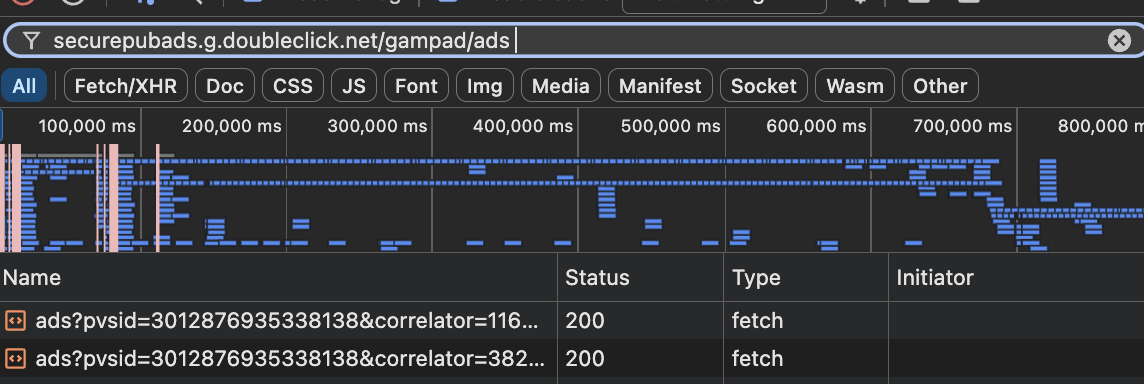Select the All request type filter
This screenshot has height=384, width=1144.
24,86
